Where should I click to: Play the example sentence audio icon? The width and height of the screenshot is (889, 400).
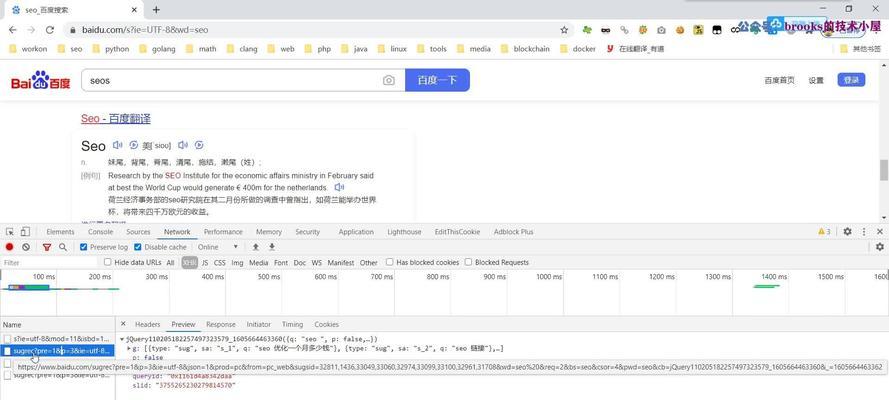[x=339, y=187]
